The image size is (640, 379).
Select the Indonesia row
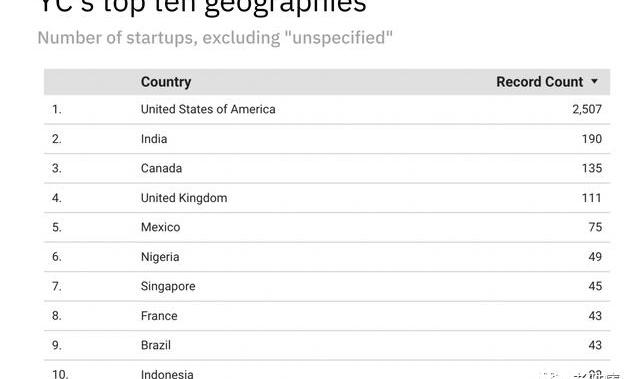coord(327,370)
